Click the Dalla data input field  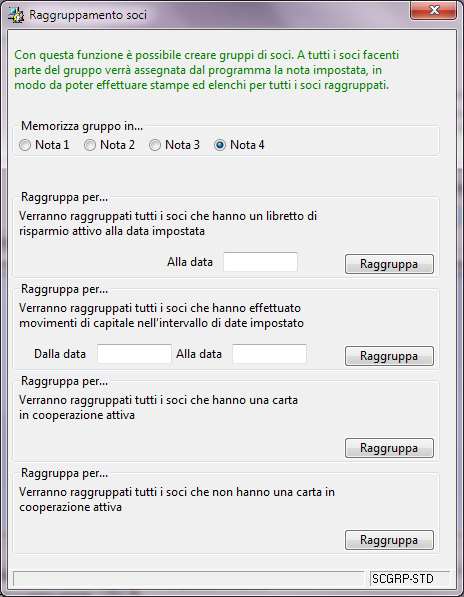click(134, 354)
